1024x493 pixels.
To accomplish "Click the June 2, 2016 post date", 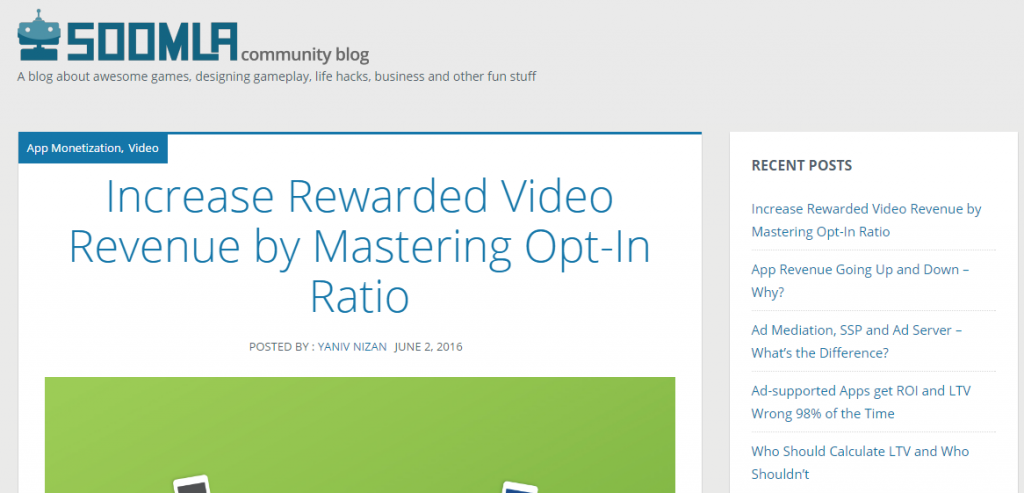I will coord(428,347).
